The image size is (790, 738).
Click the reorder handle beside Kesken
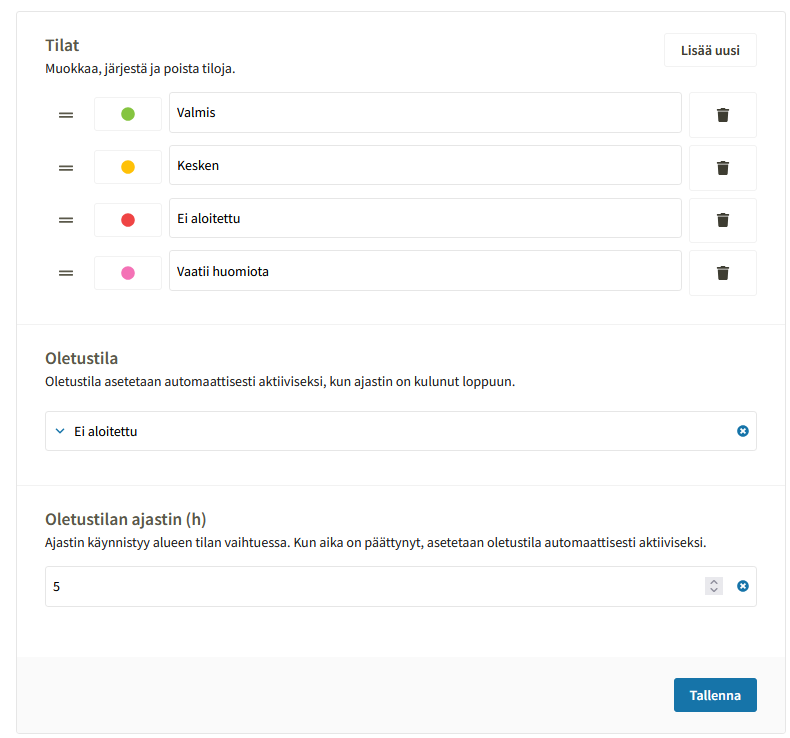coord(66,168)
